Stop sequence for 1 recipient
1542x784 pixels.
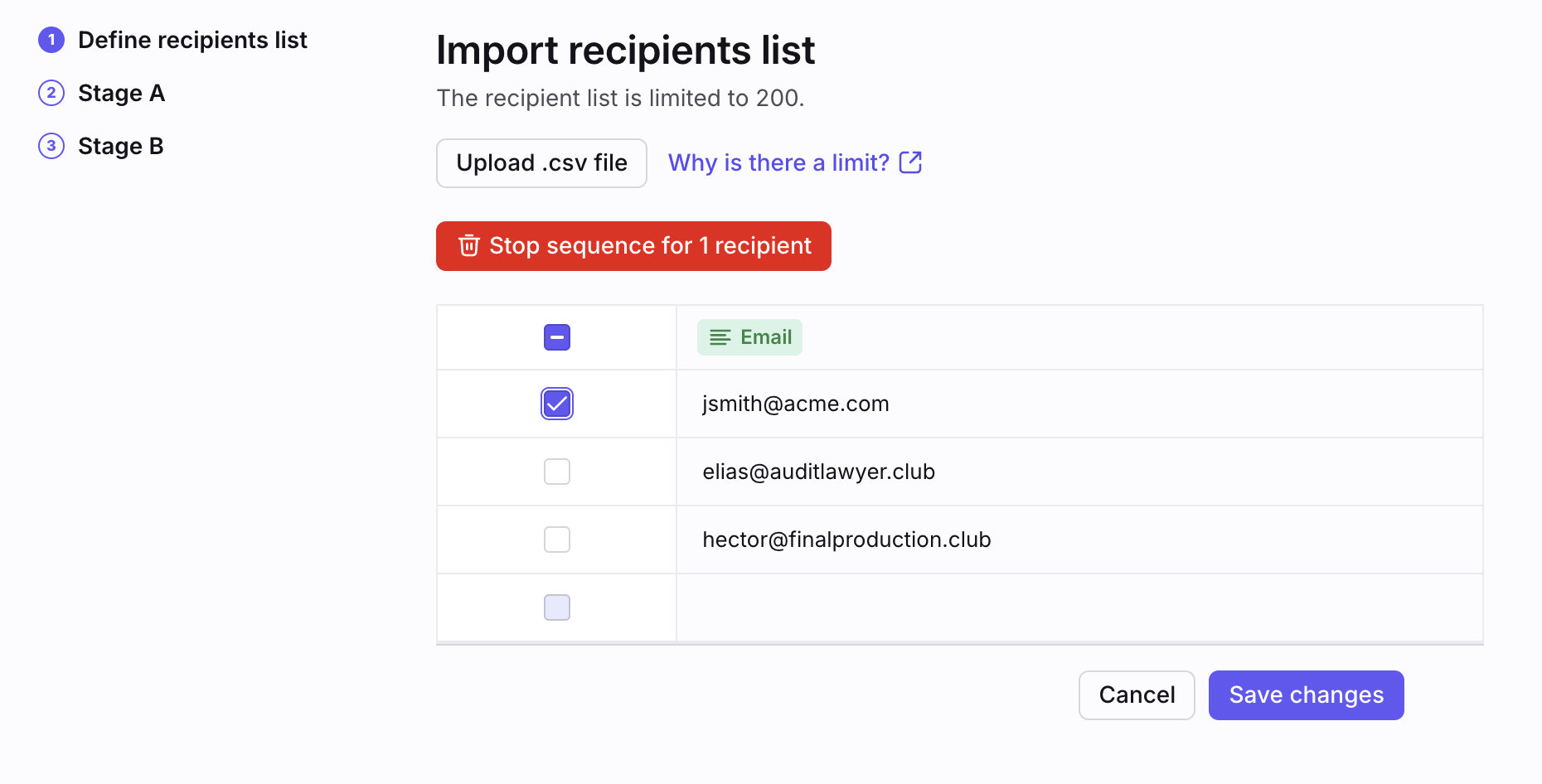coord(633,246)
